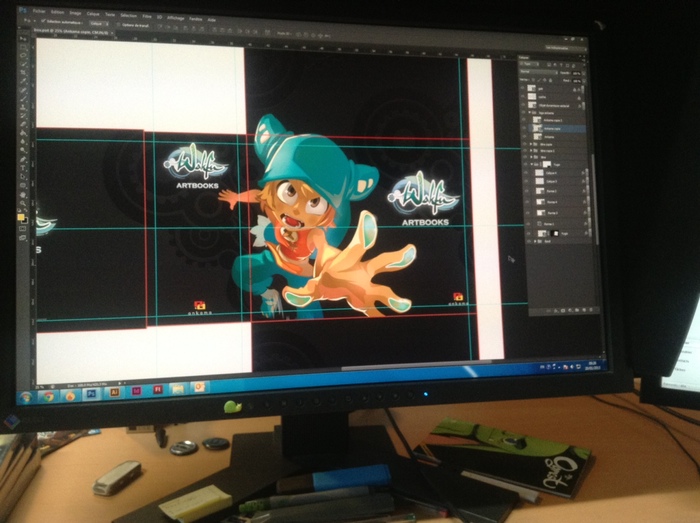Toggle the Options de transf. checkbox
This screenshot has height=523, width=700.
pos(118,25)
